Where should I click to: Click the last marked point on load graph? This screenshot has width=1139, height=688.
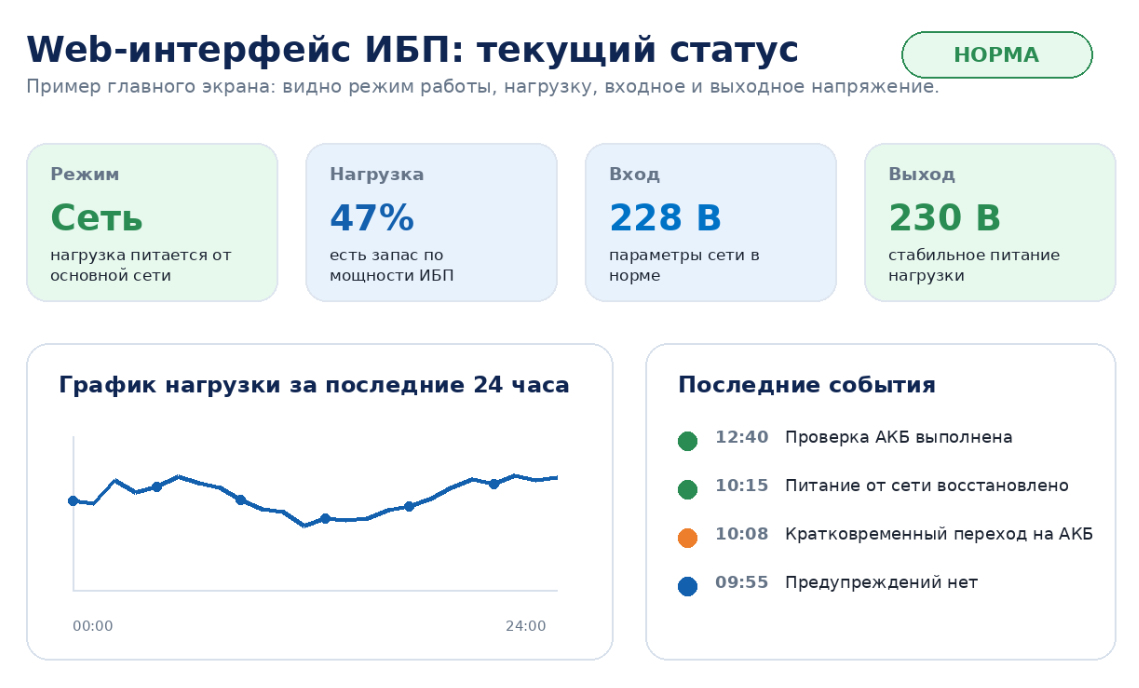494,484
